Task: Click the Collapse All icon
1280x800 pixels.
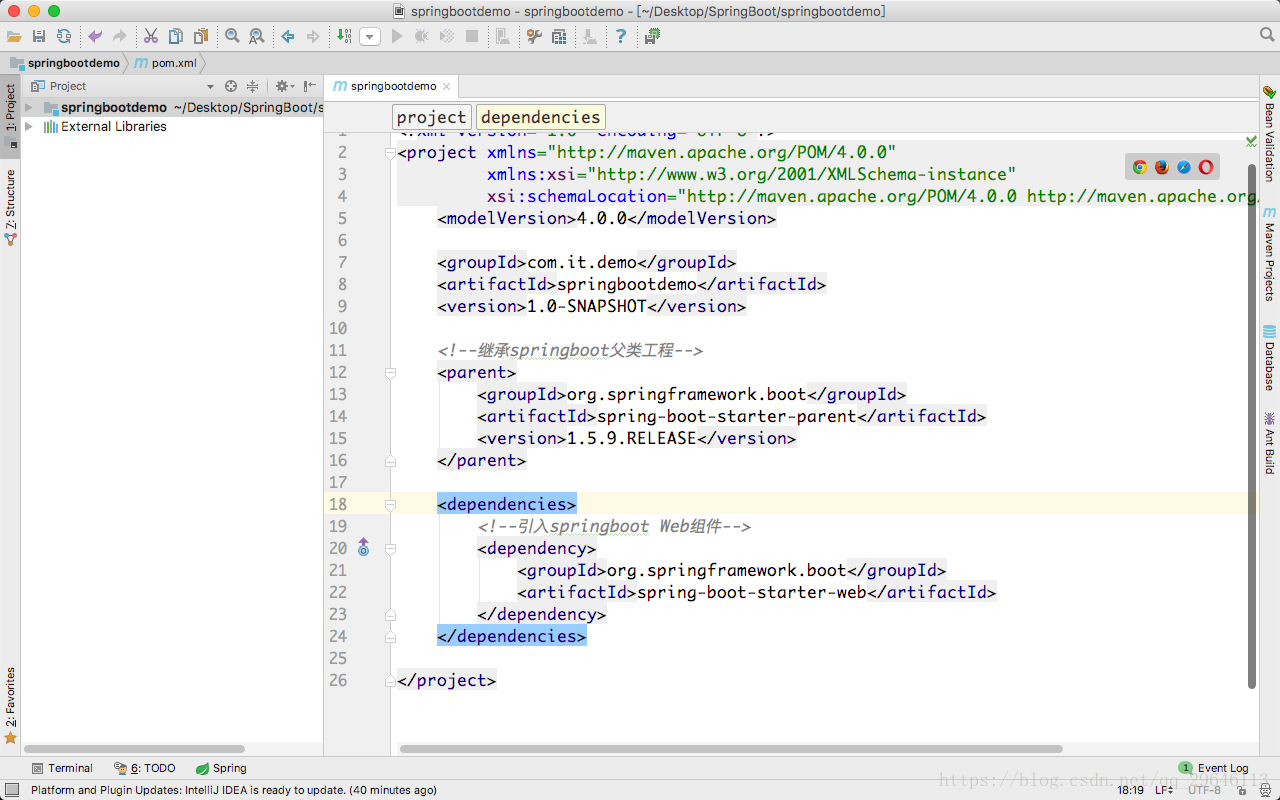Action: pyautogui.click(x=252, y=86)
